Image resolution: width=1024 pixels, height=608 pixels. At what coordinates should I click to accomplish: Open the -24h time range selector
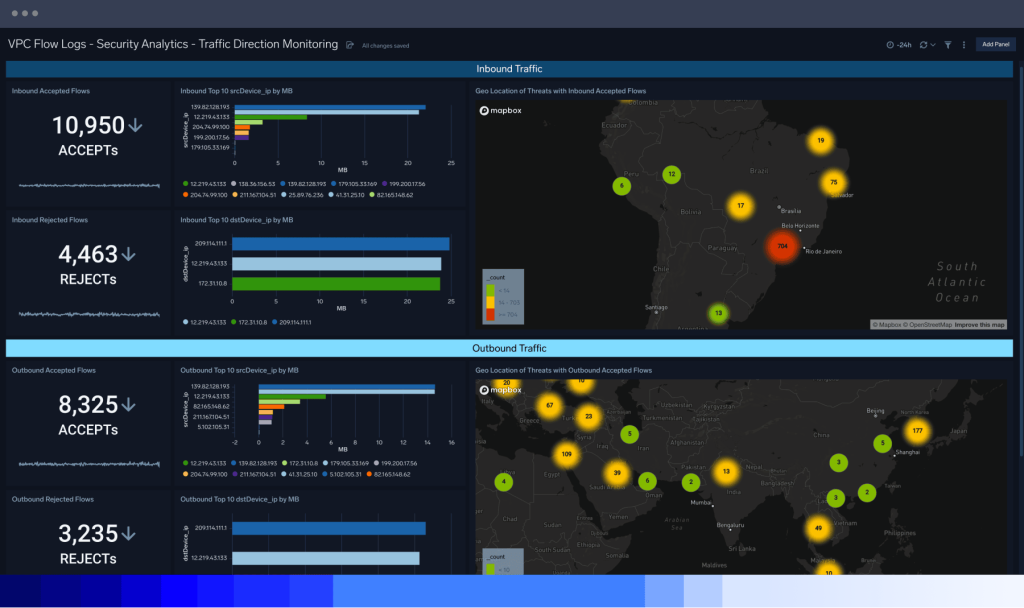[x=903, y=44]
